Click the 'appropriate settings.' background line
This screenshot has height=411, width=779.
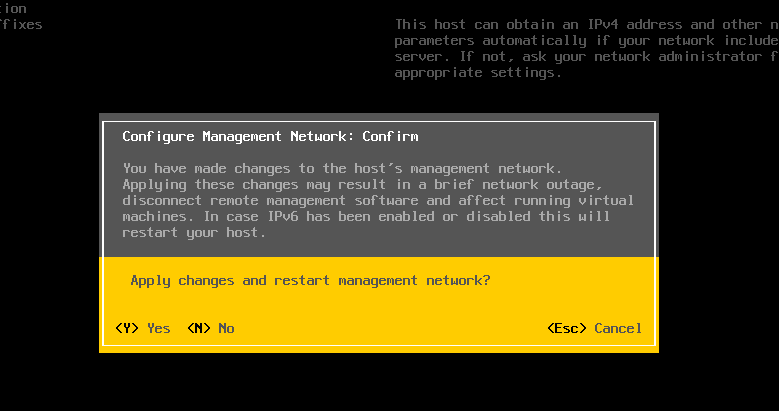coord(477,72)
